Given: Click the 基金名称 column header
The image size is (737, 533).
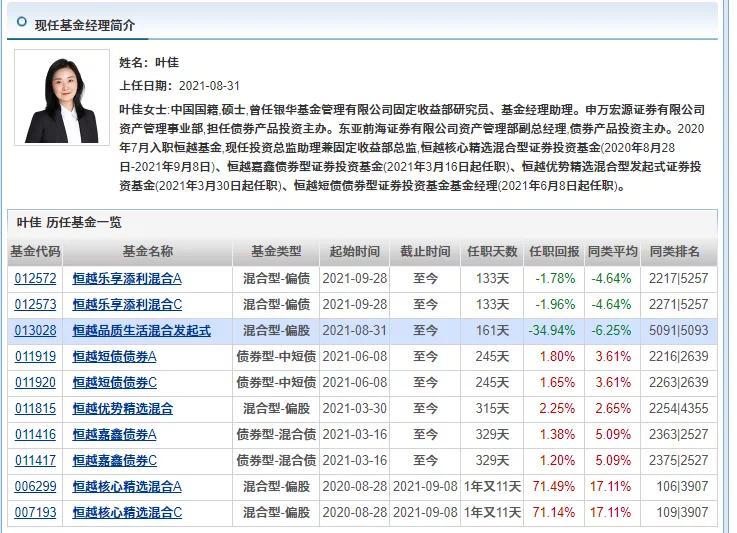Looking at the screenshot, I should tap(148, 251).
